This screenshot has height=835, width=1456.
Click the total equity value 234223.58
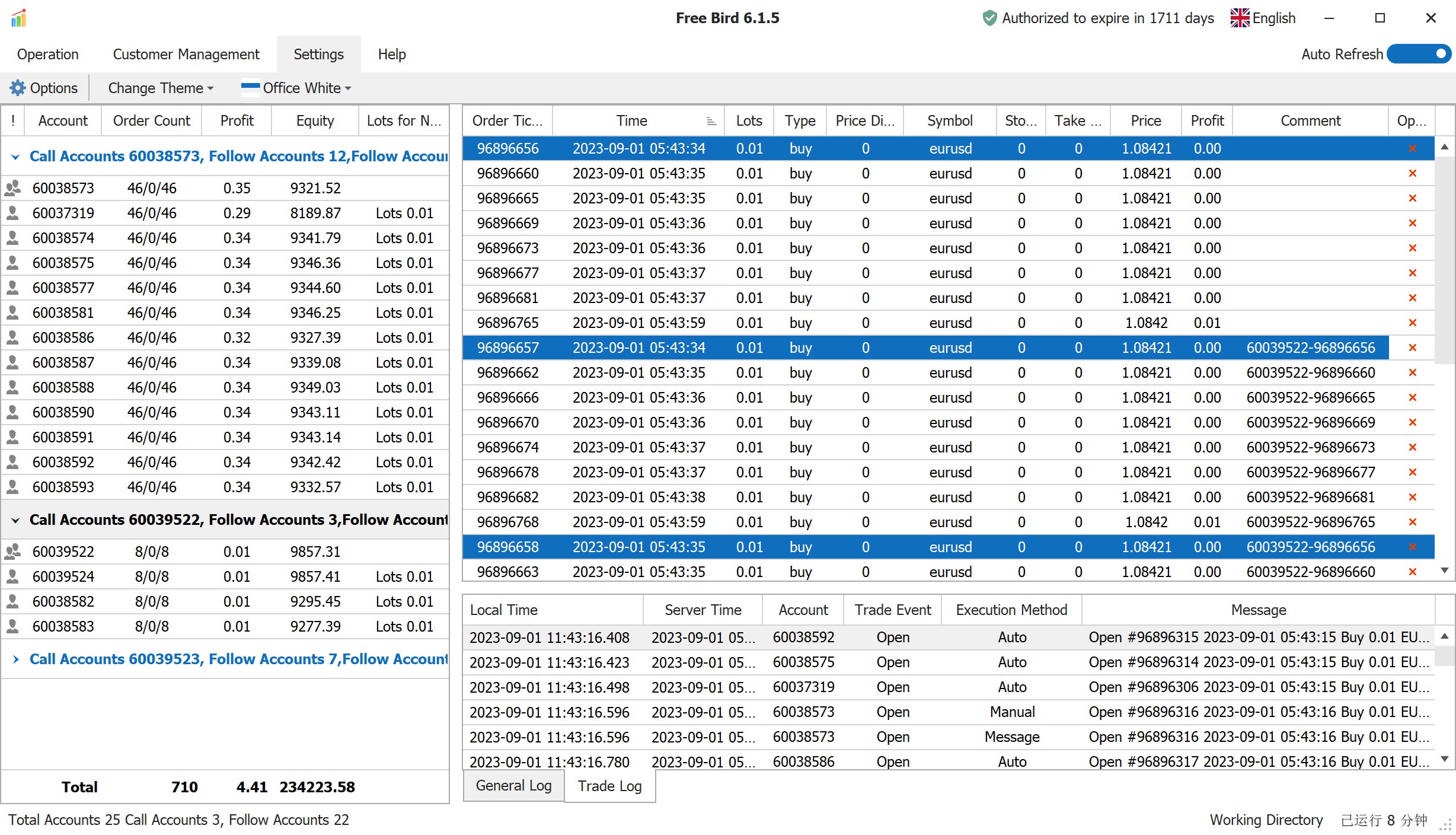coord(317,787)
